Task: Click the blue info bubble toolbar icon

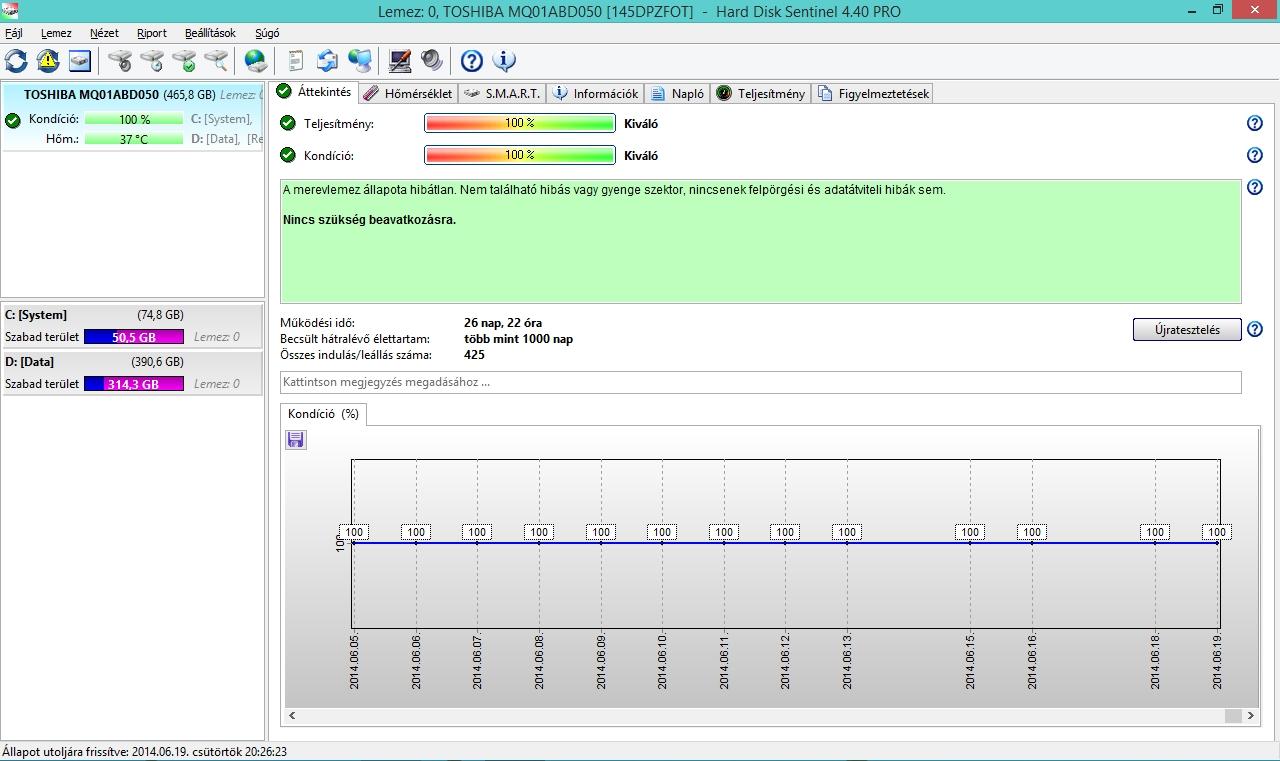Action: tap(504, 61)
